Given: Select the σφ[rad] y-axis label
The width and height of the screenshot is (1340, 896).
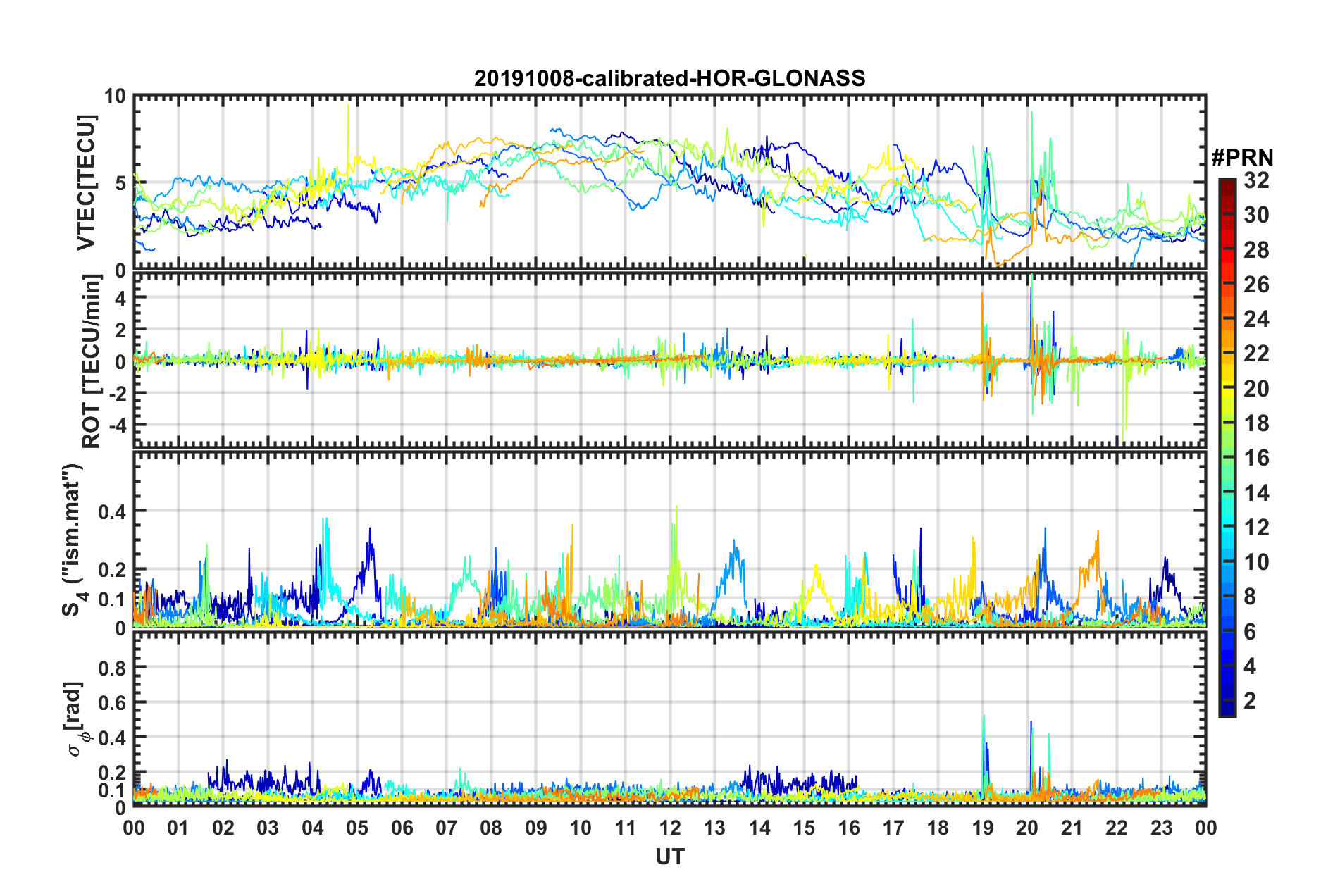Looking at the screenshot, I should point(77,719).
